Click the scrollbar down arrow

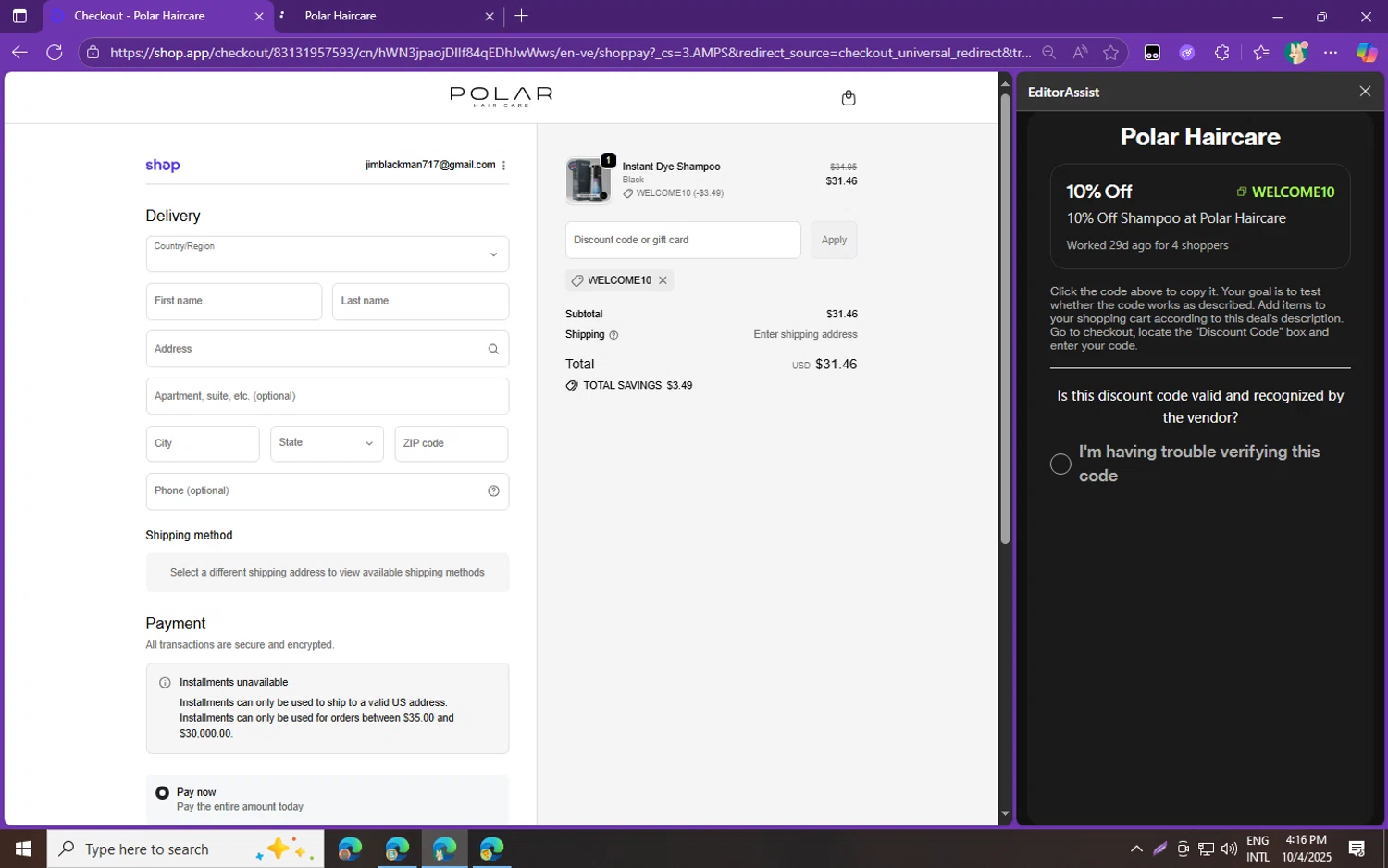[1005, 814]
